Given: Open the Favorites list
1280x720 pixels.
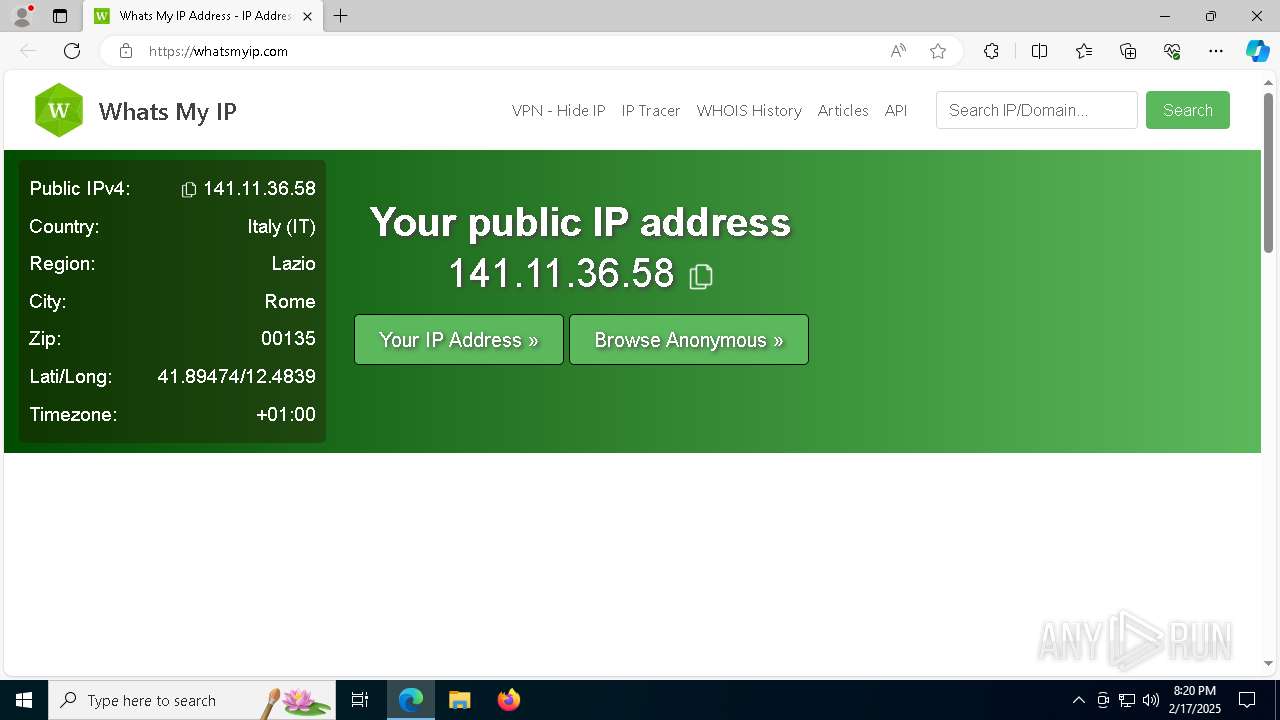Looking at the screenshot, I should point(1084,51).
